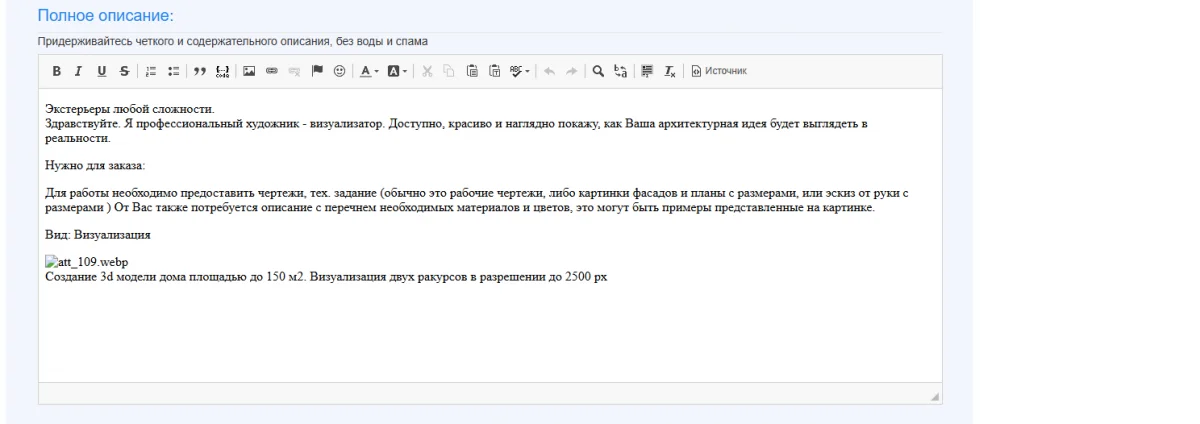Click the 'Создание 3d модели дома' line
The width and height of the screenshot is (1200, 424).
tap(326, 277)
